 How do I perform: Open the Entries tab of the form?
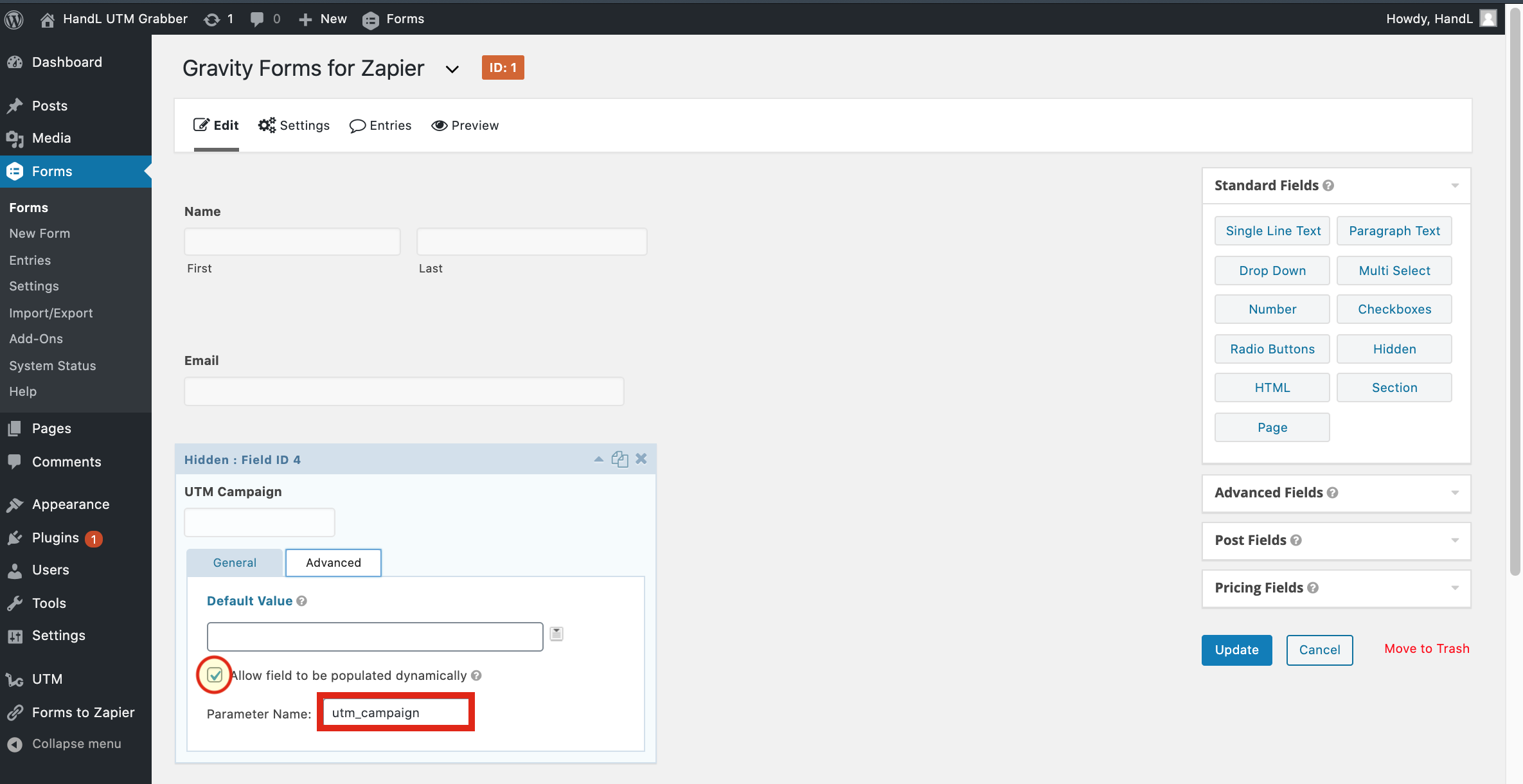[380, 125]
